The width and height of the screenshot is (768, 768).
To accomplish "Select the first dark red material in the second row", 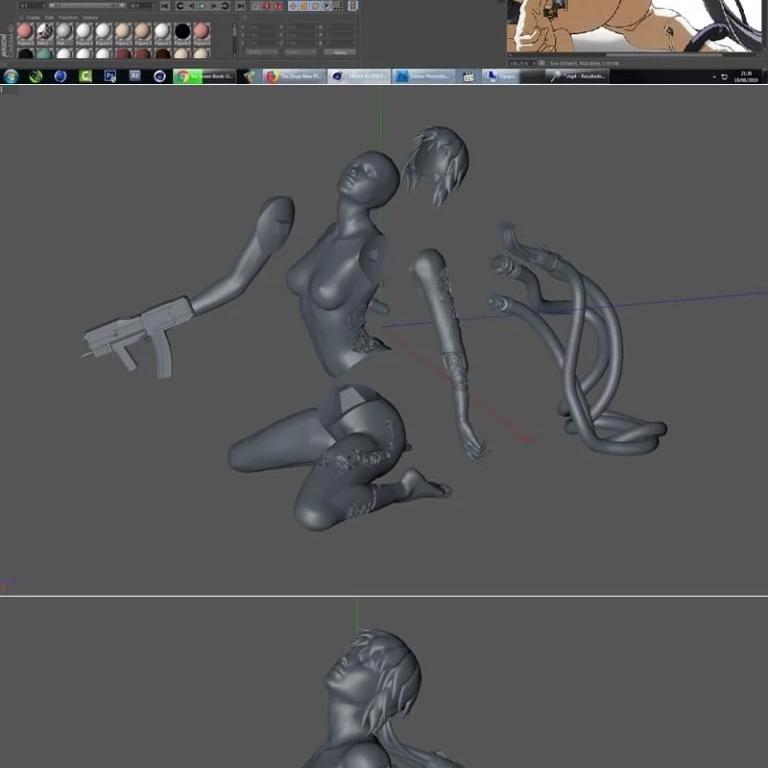I will (x=123, y=53).
